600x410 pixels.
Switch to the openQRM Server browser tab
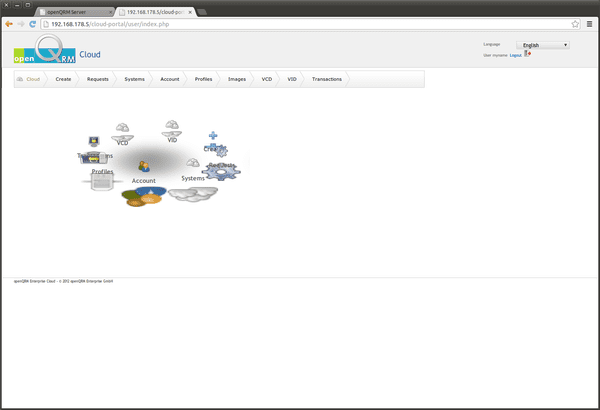75,12
